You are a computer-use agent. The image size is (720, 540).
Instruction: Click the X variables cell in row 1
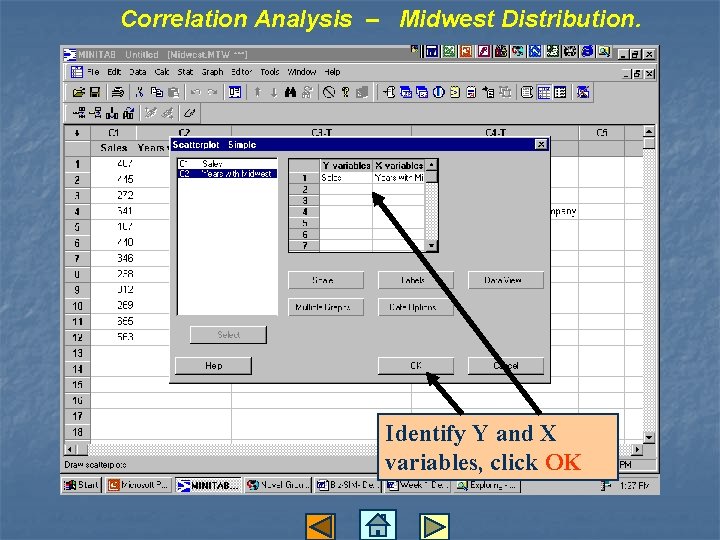pos(398,178)
